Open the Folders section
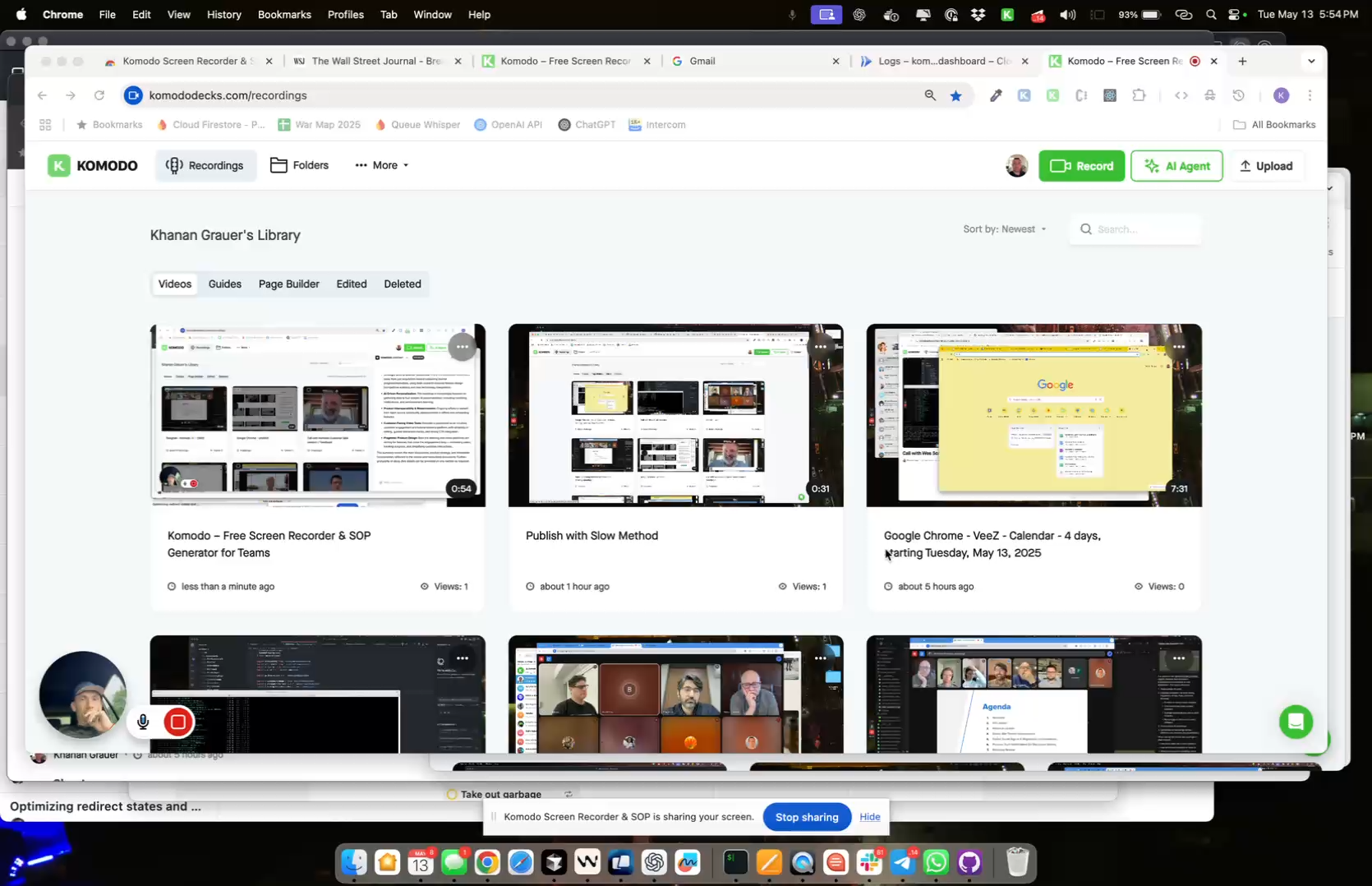The height and width of the screenshot is (886, 1372). (x=300, y=165)
